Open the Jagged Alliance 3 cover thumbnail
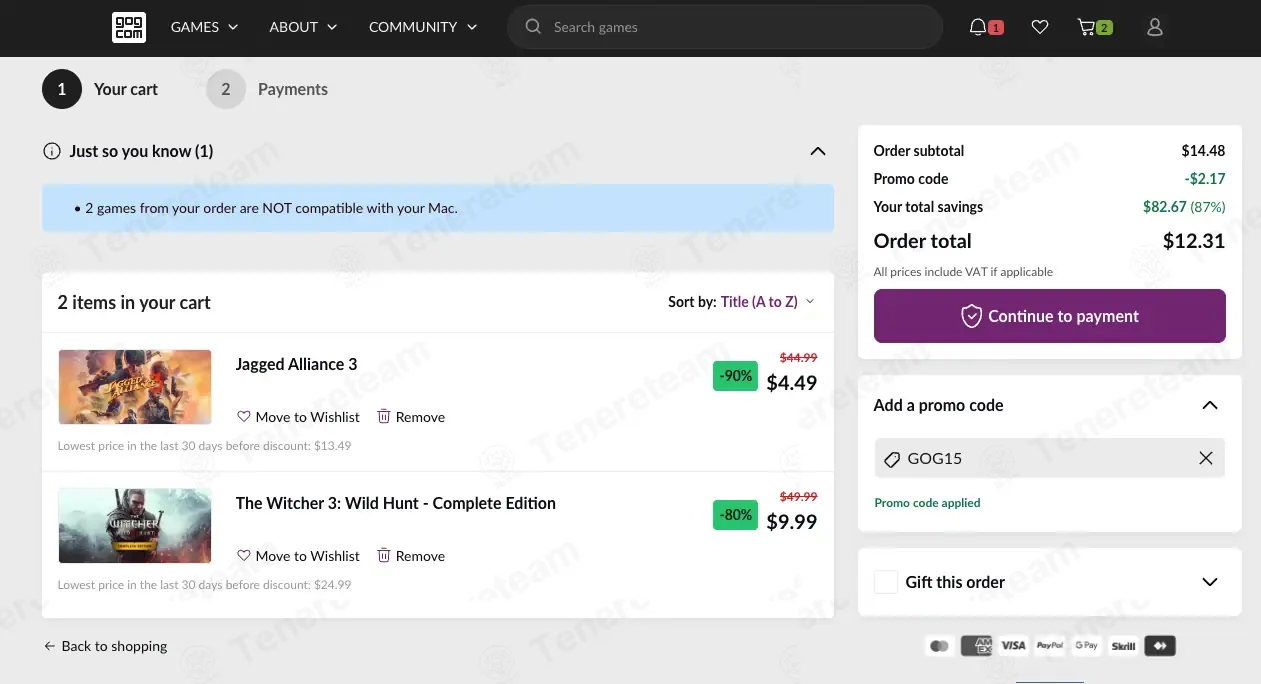The image size is (1261, 684). [135, 387]
